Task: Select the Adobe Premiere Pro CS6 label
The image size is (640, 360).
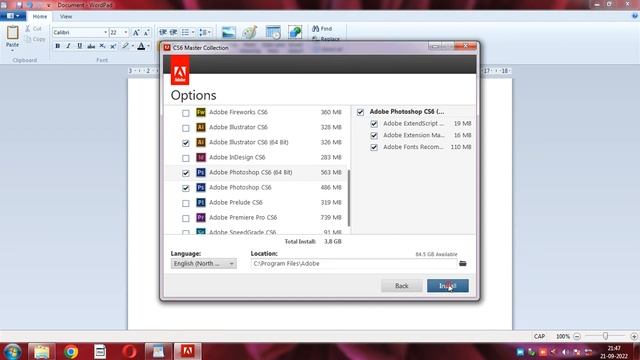Action: [x=243, y=217]
